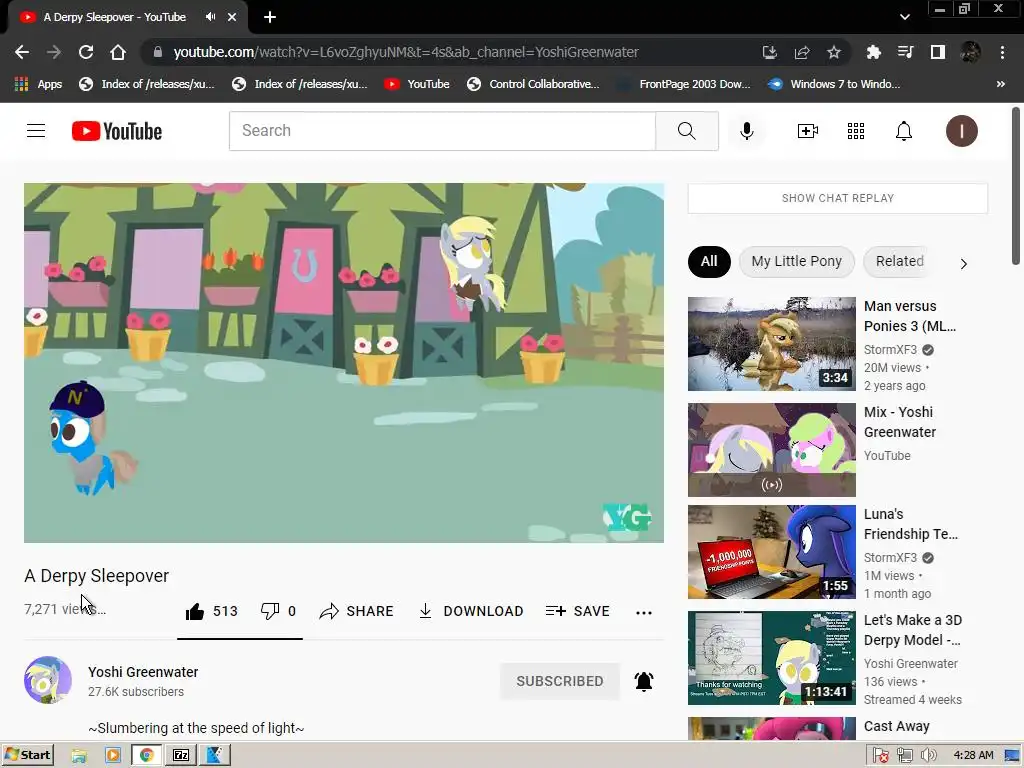
Task: Click the search magnifier button
Action: [x=686, y=131]
